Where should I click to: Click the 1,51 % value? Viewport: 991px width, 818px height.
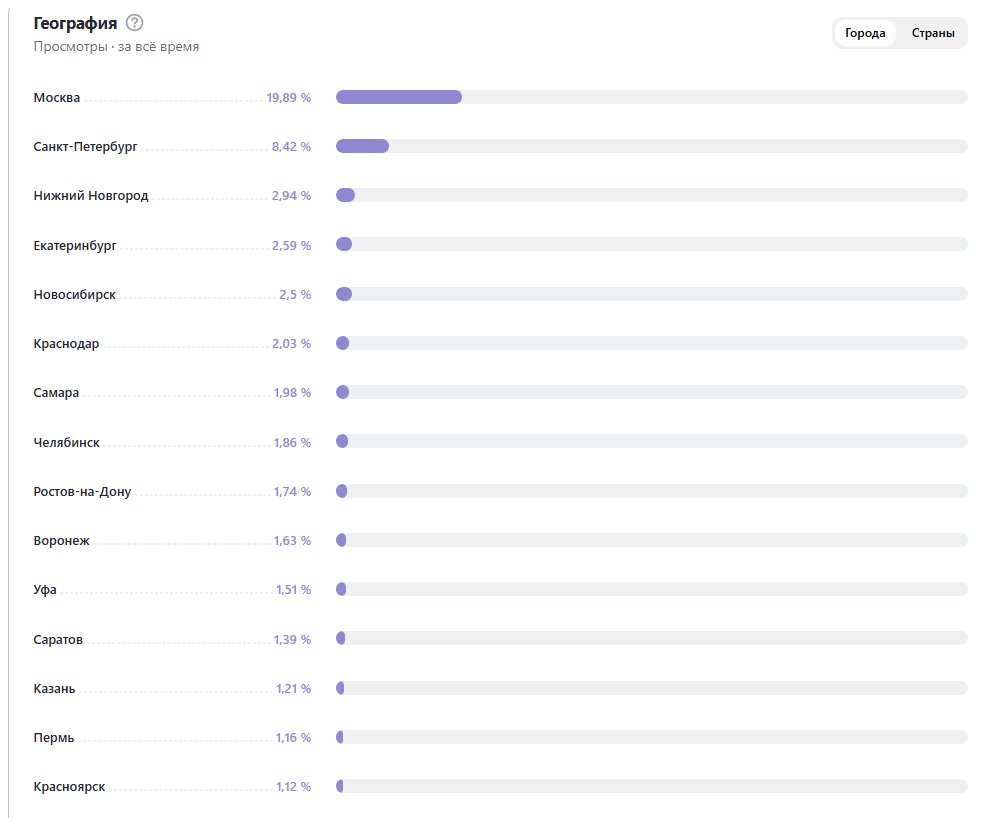293,589
